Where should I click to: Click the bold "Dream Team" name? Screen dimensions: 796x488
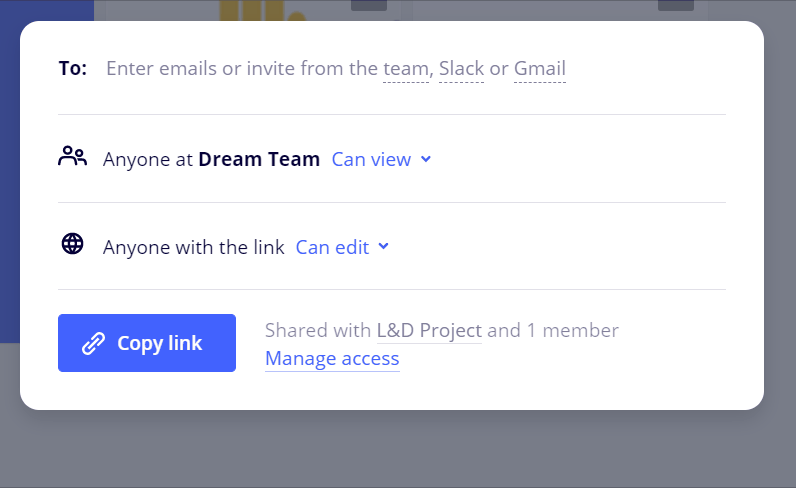(x=259, y=159)
